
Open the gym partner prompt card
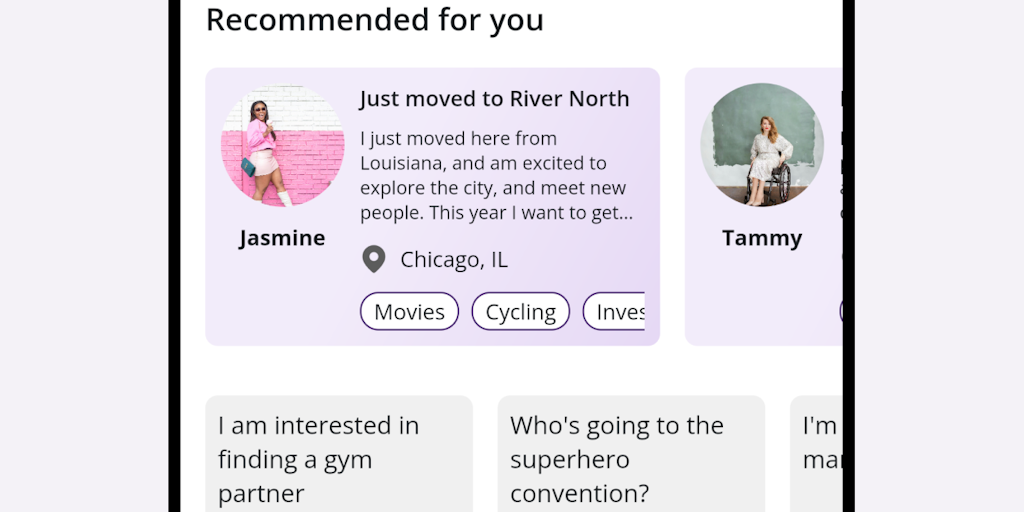[338, 458]
